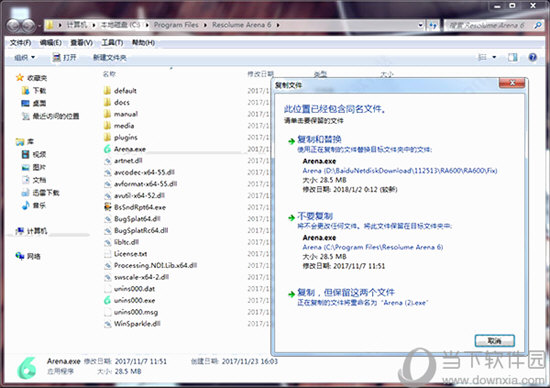Open the File (文件) menu
Viewport: 550px width, 388px height.
click(20, 43)
